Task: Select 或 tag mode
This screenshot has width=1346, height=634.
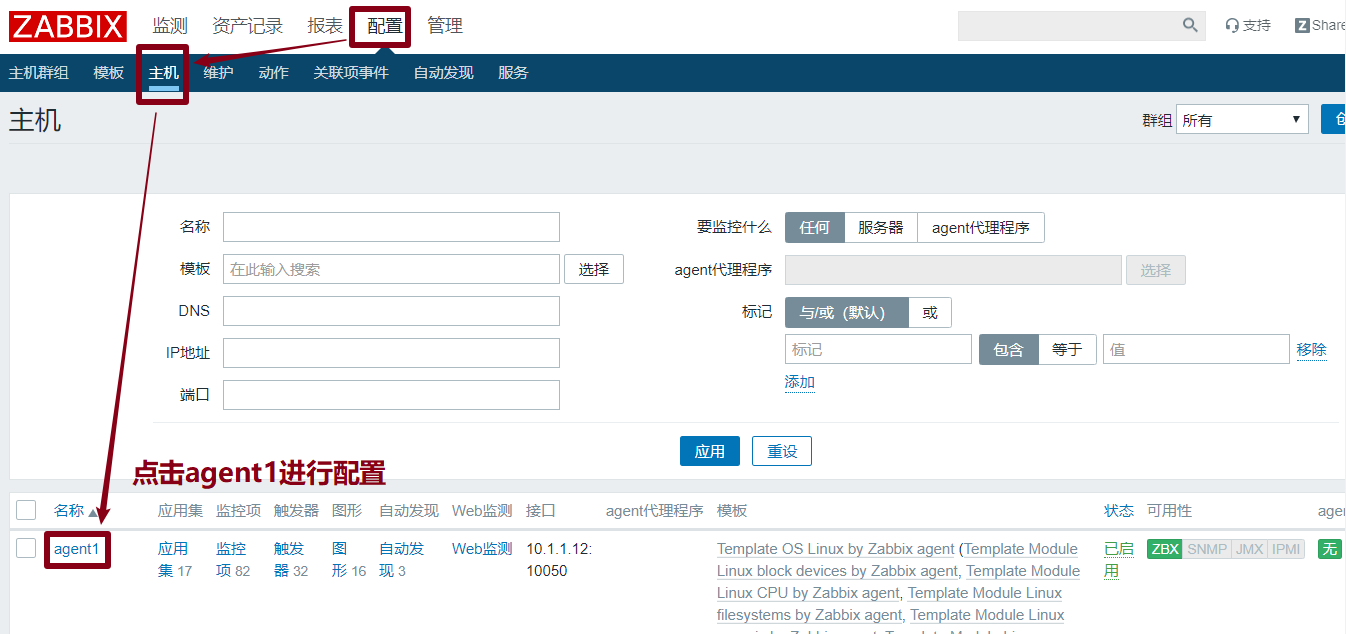Action: tap(930, 313)
